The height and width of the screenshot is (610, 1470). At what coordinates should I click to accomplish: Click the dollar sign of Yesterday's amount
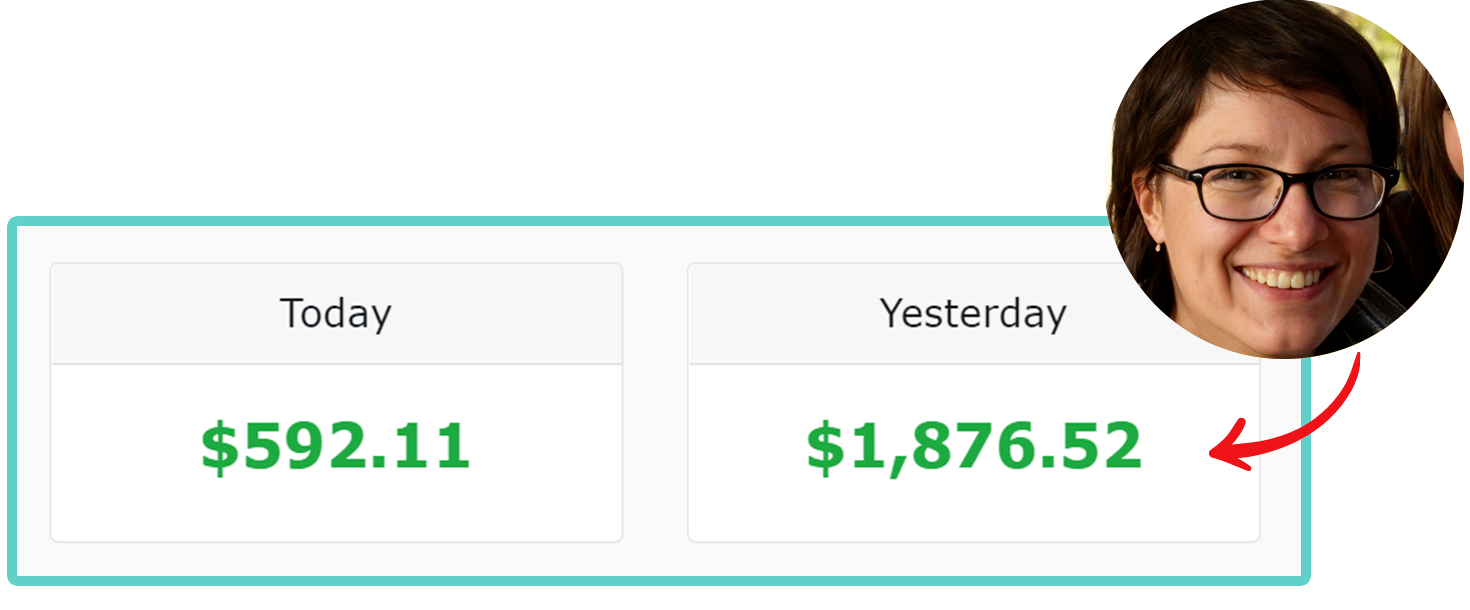click(826, 447)
